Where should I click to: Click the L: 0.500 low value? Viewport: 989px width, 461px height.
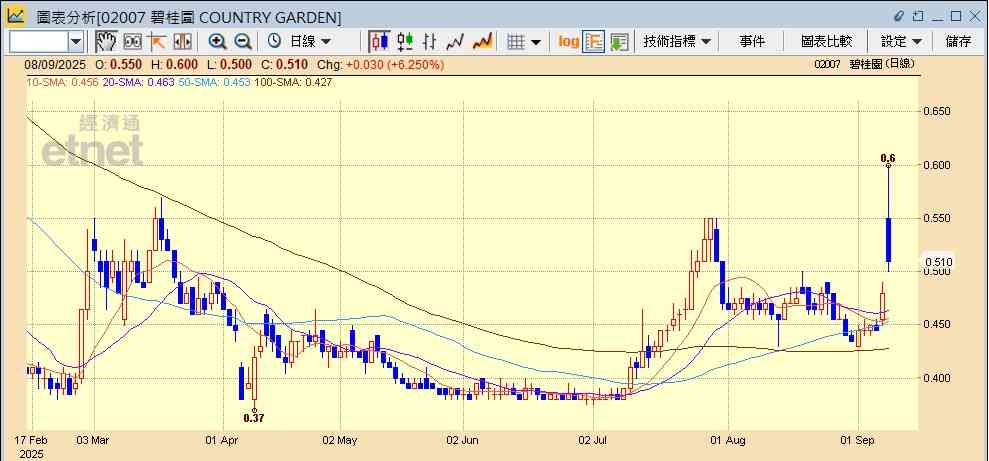click(229, 64)
